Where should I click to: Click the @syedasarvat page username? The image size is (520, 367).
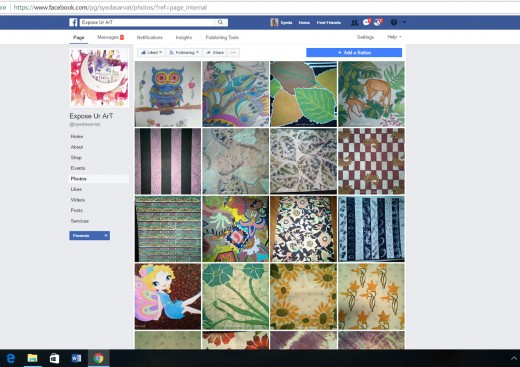click(85, 124)
